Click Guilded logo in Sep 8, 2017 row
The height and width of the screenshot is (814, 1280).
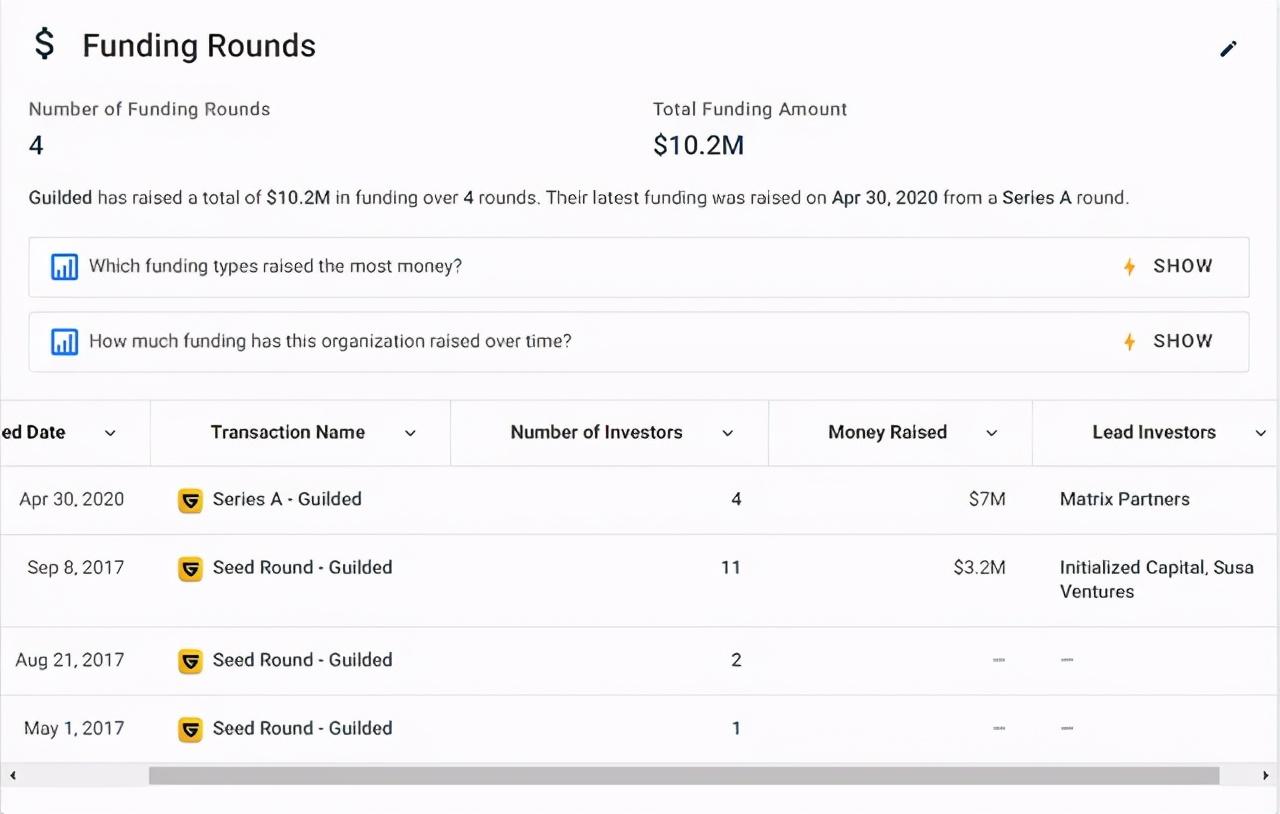pyautogui.click(x=190, y=569)
